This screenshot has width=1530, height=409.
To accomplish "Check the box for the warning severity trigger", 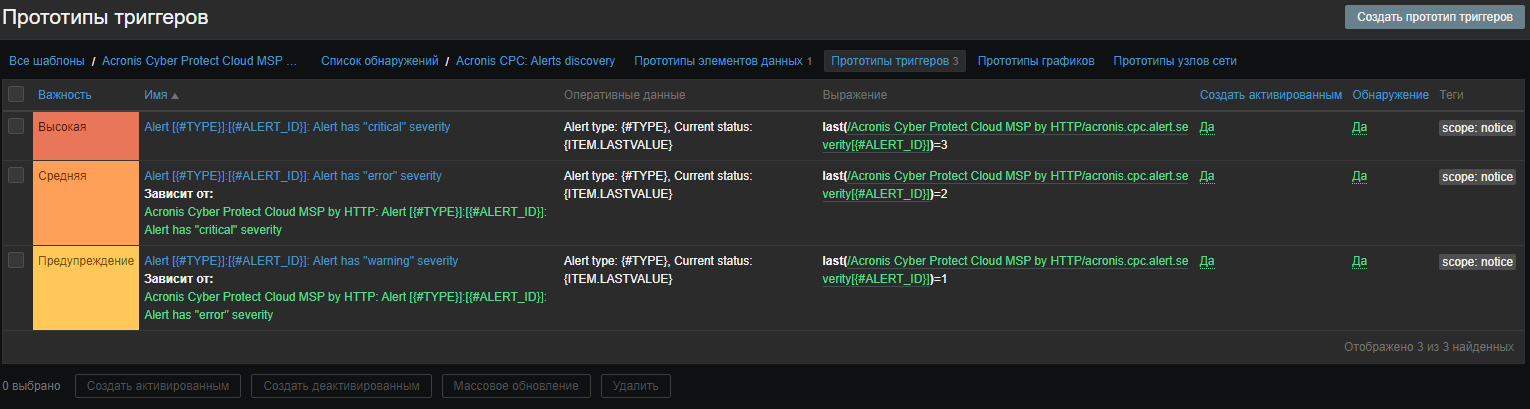I will click(x=16, y=260).
